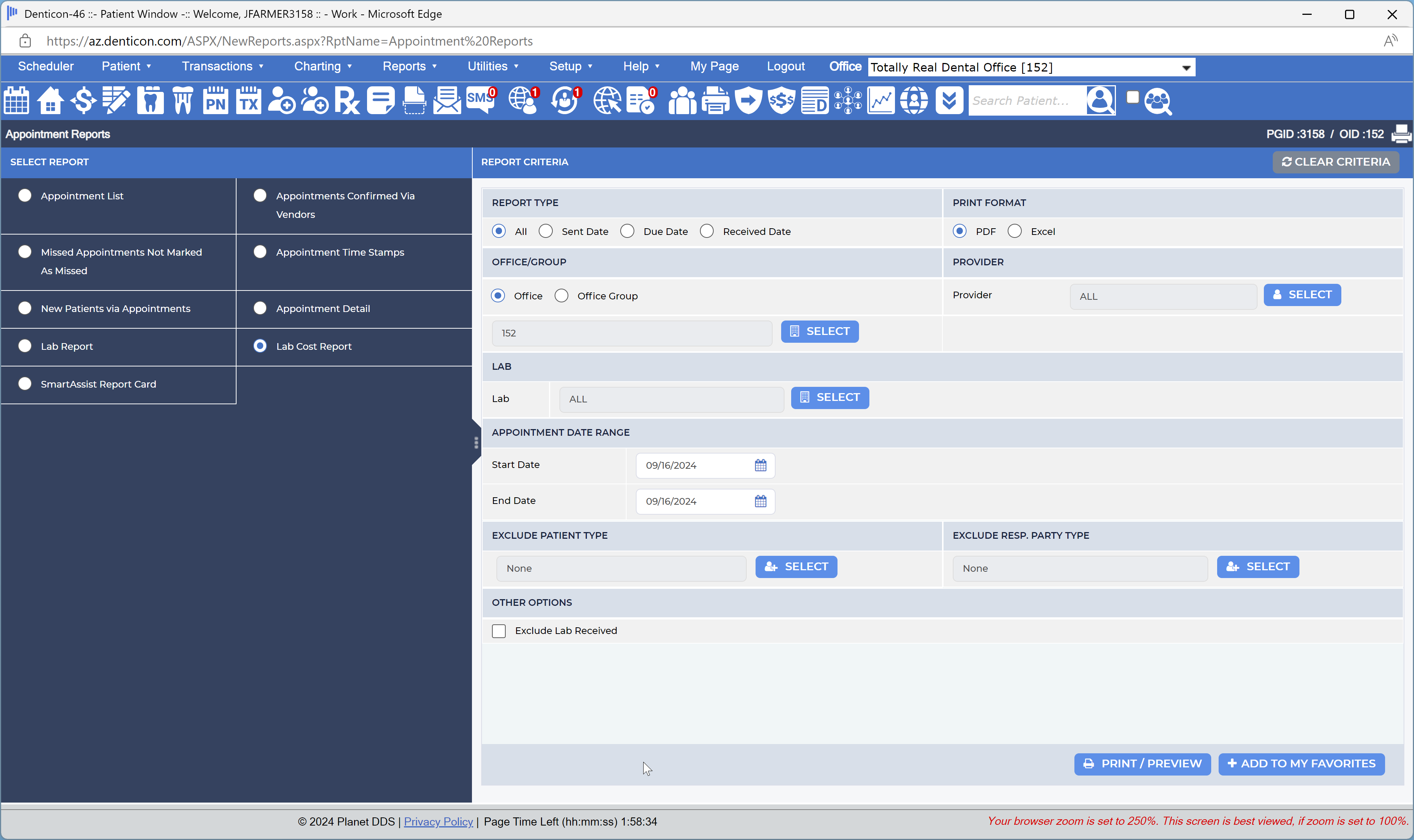The image size is (1414, 840).
Task: Open the Privacy Policy link
Action: (438, 821)
